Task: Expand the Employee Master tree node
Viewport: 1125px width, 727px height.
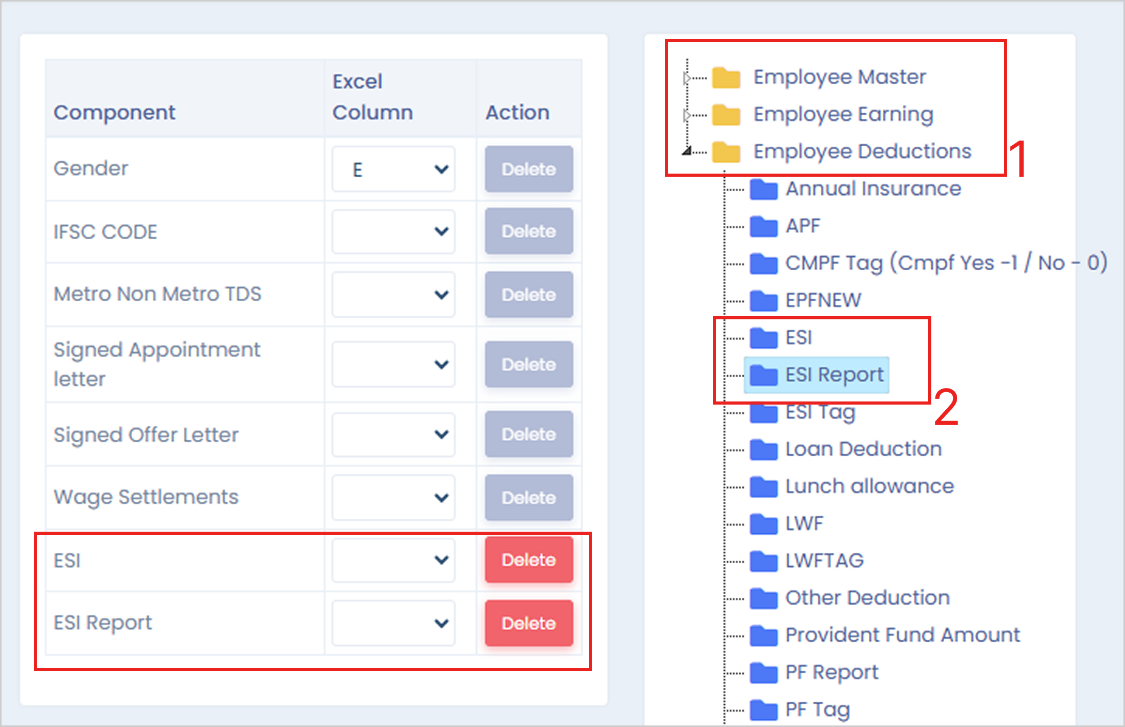Action: coord(686,78)
